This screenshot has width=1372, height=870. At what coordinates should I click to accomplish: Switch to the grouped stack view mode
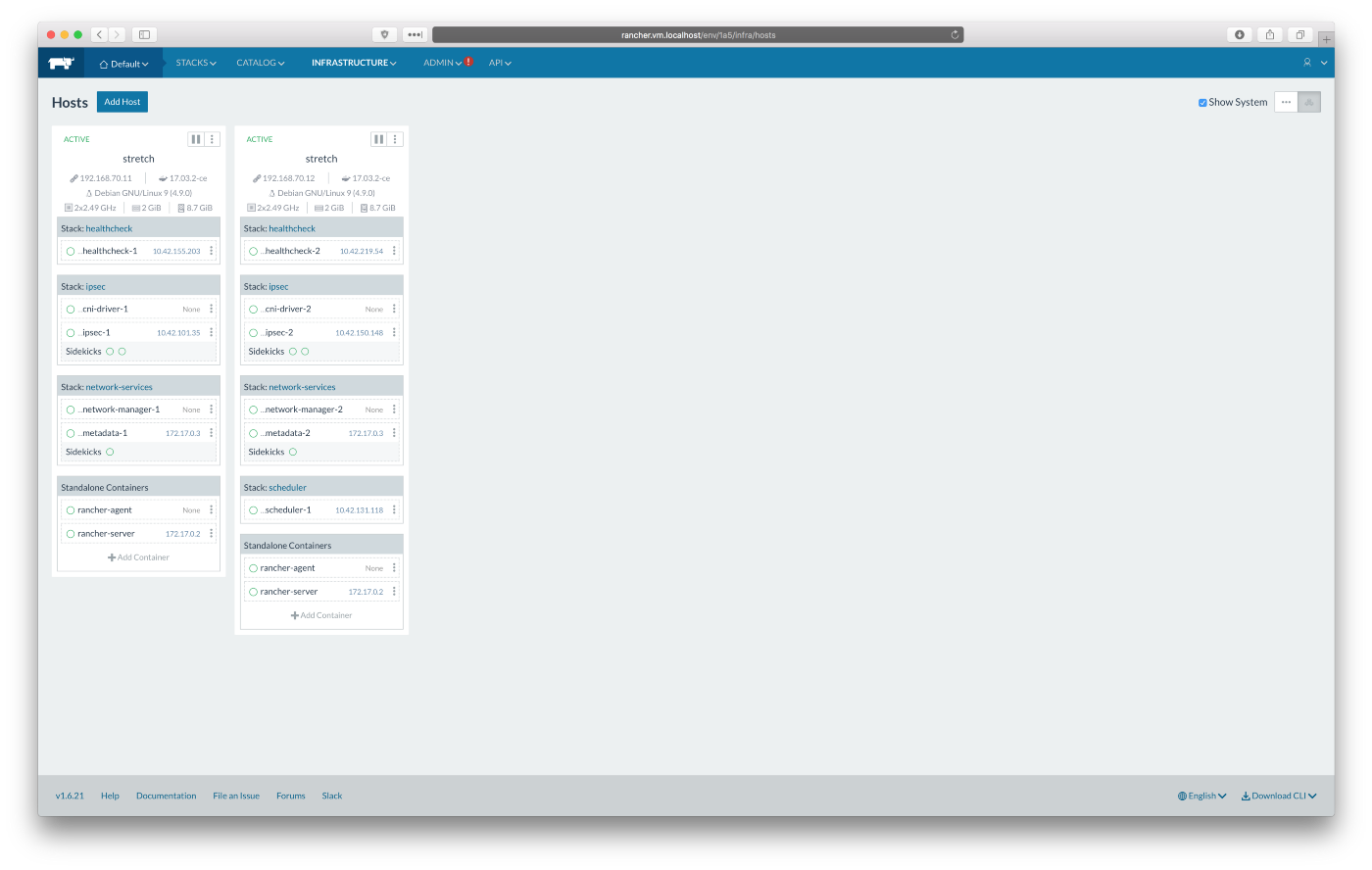(1309, 102)
